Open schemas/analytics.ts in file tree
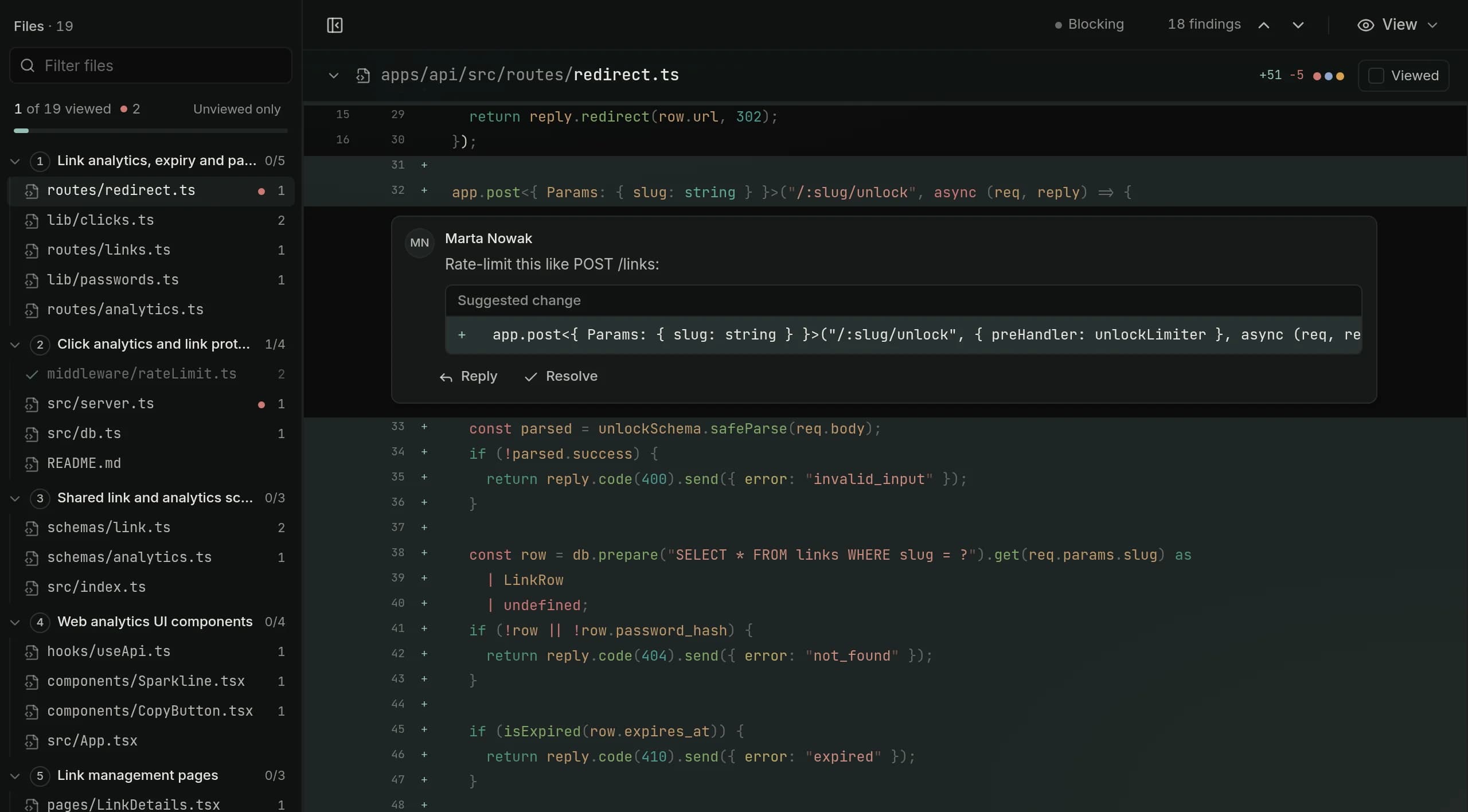Screen dimensions: 1468x812 click(x=151, y=558)
